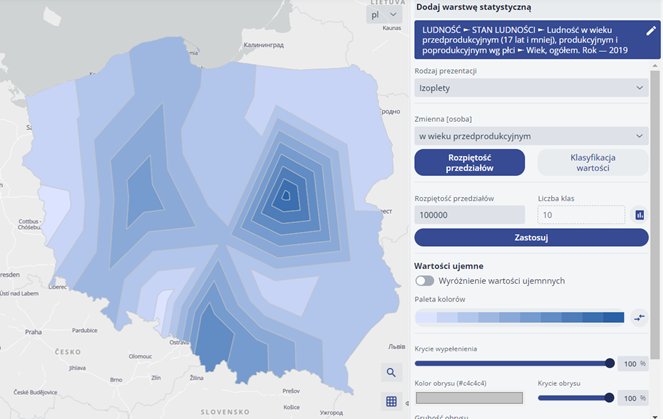
Task: Open the grid table view icon
Action: click(391, 401)
